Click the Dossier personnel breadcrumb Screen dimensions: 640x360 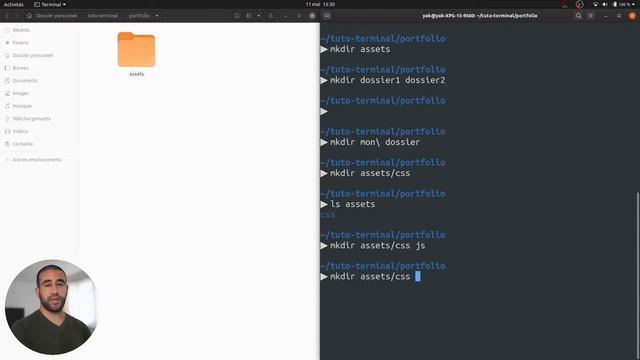point(52,16)
